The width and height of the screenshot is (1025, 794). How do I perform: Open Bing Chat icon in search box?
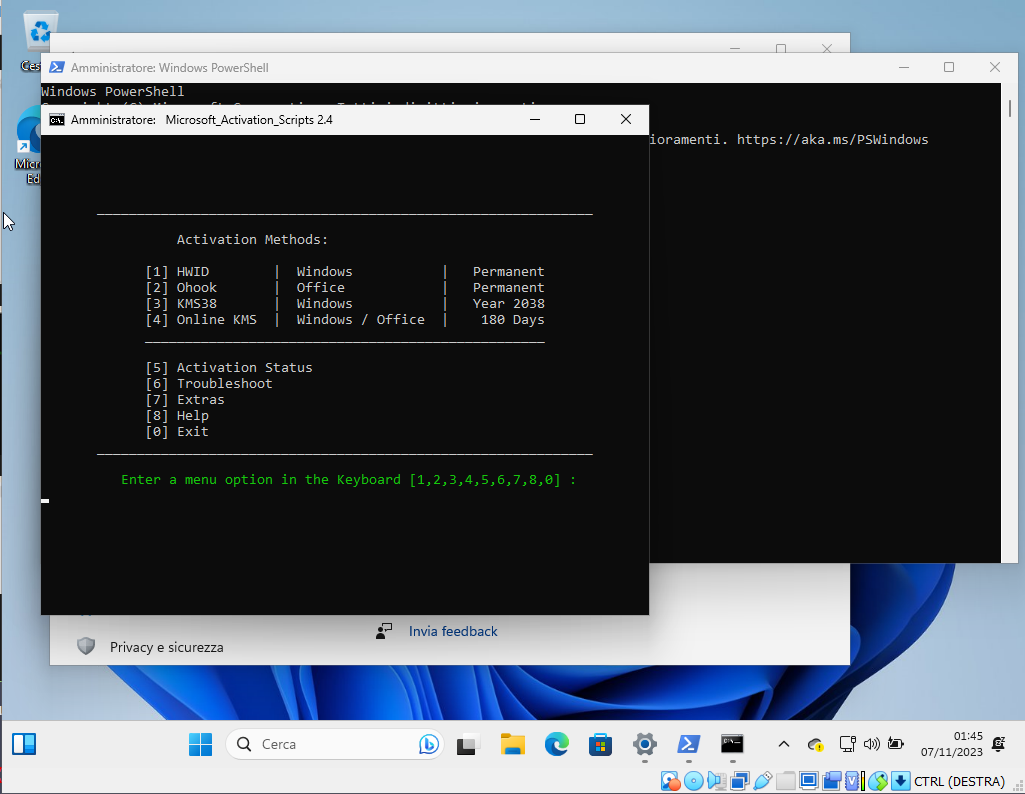coord(428,744)
